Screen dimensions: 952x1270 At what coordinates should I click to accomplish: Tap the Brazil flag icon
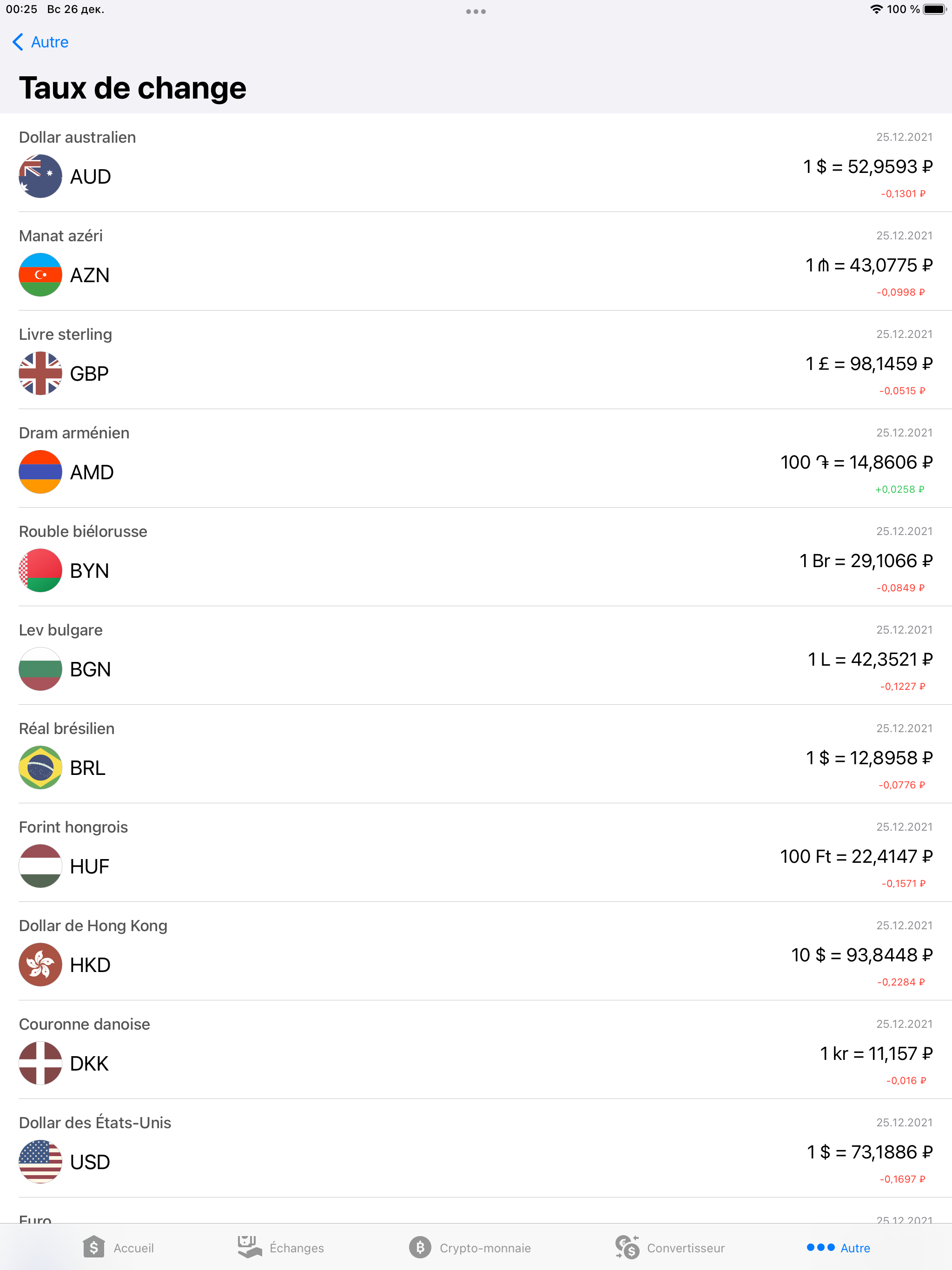(x=40, y=767)
